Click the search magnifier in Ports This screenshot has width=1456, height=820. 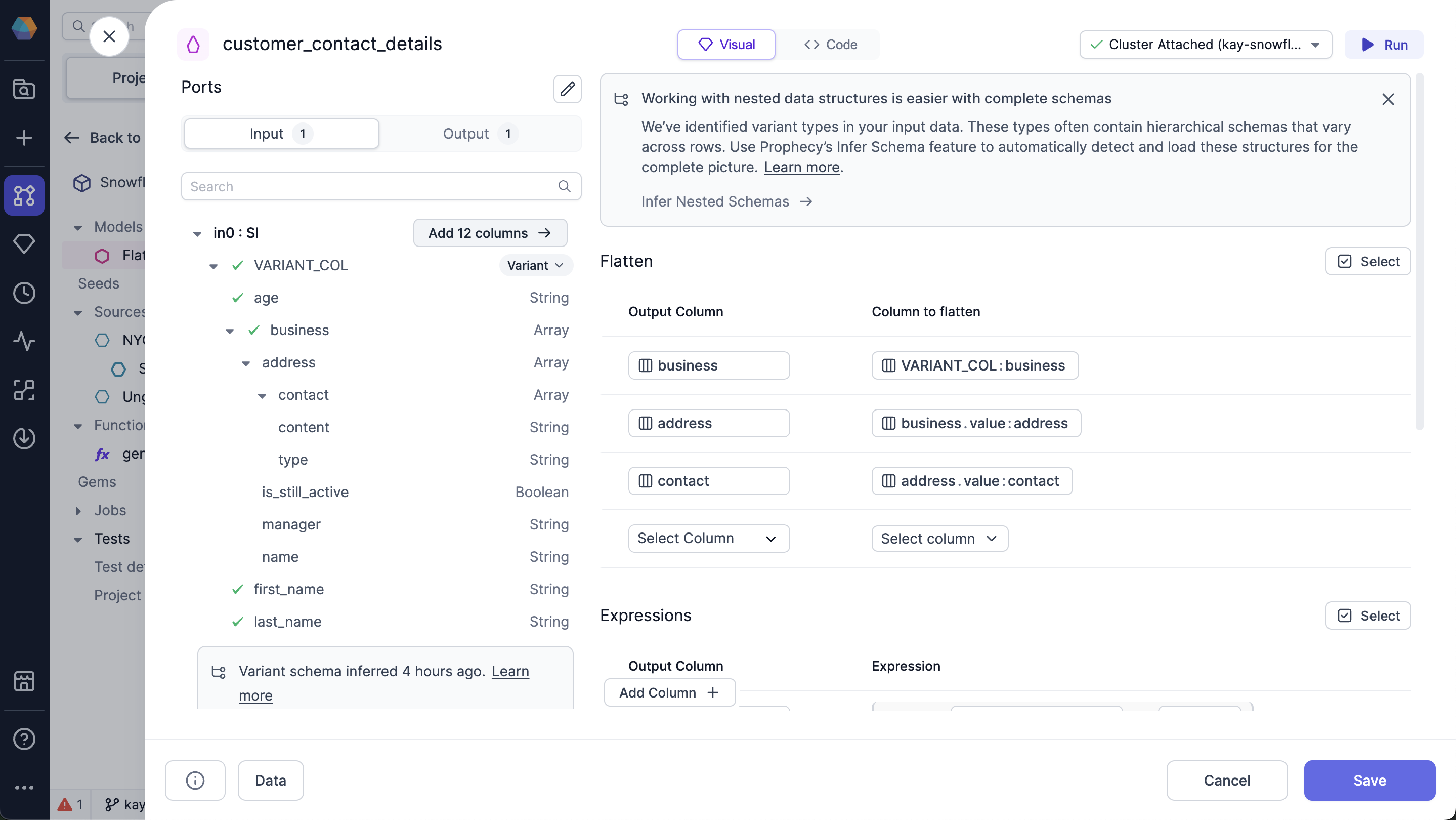pyautogui.click(x=564, y=187)
